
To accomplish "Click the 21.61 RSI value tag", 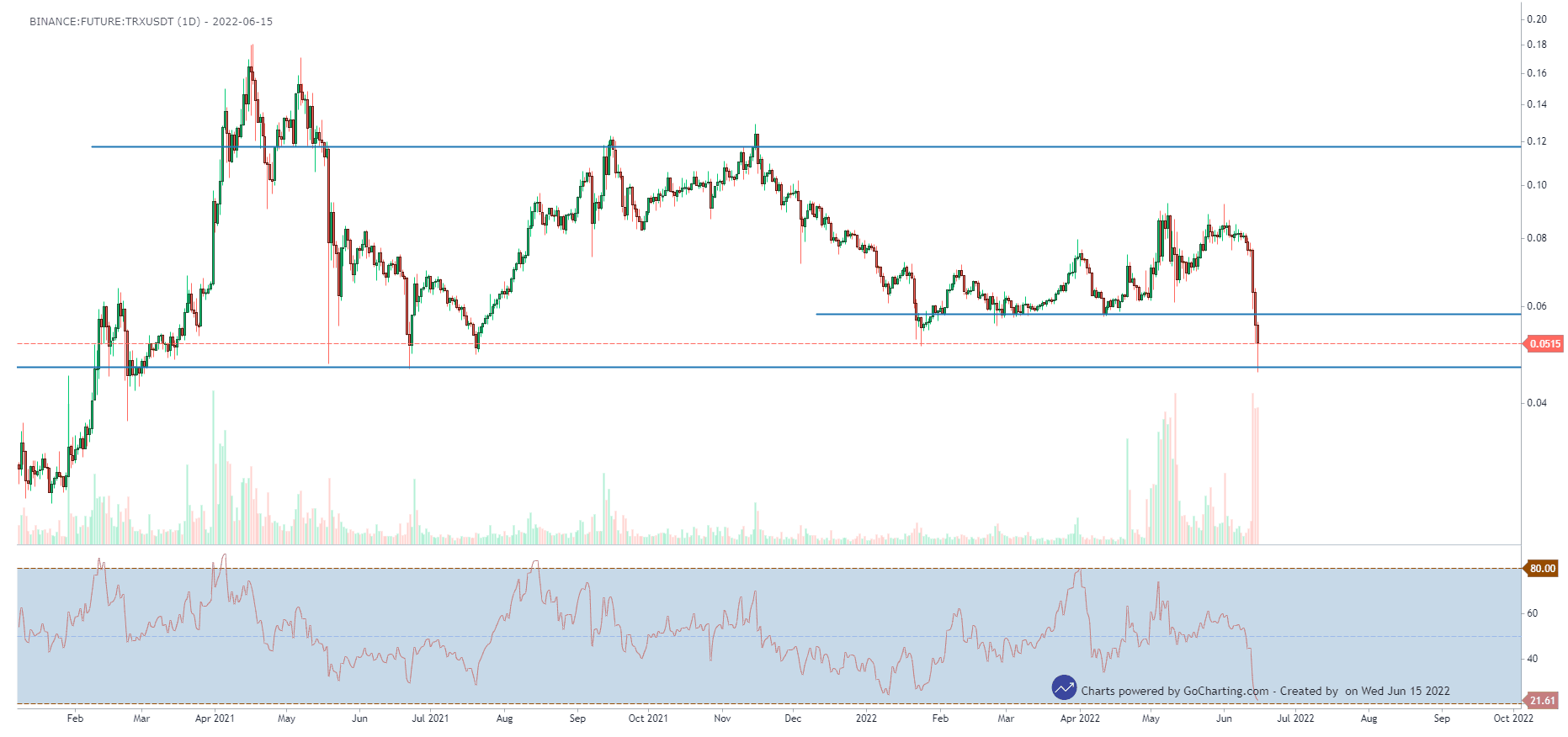I will 1542,700.
